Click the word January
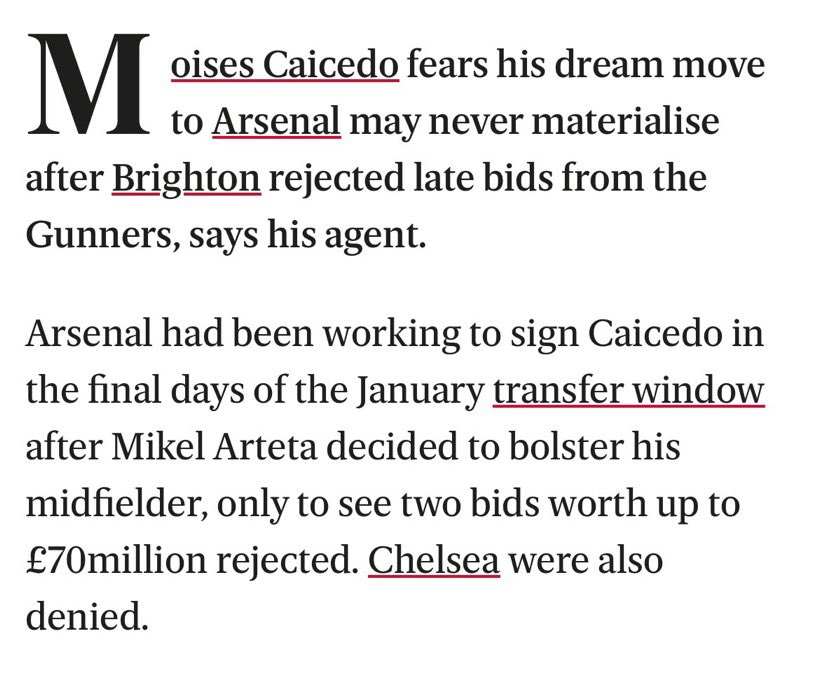The image size is (820, 683). pyautogui.click(x=420, y=391)
